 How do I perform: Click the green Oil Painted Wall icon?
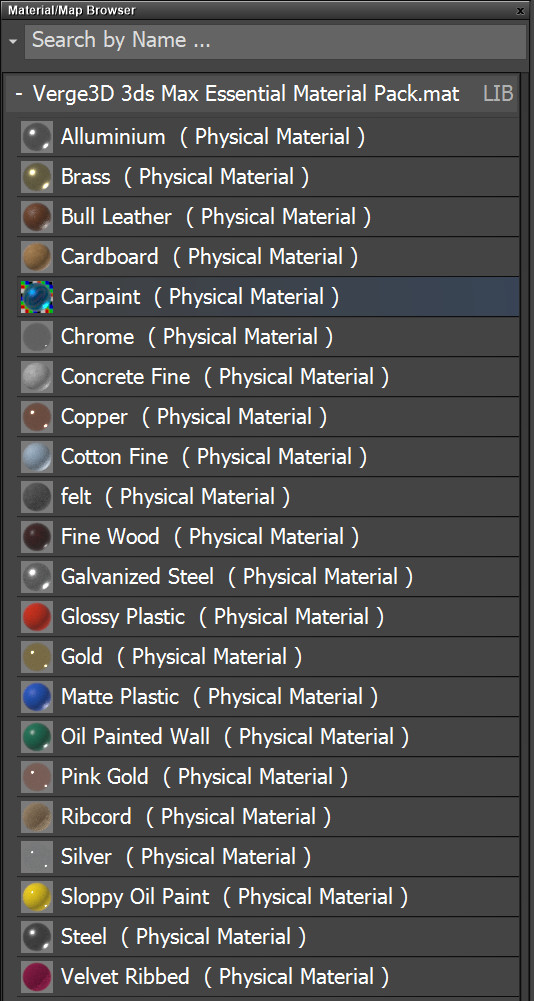tap(36, 737)
